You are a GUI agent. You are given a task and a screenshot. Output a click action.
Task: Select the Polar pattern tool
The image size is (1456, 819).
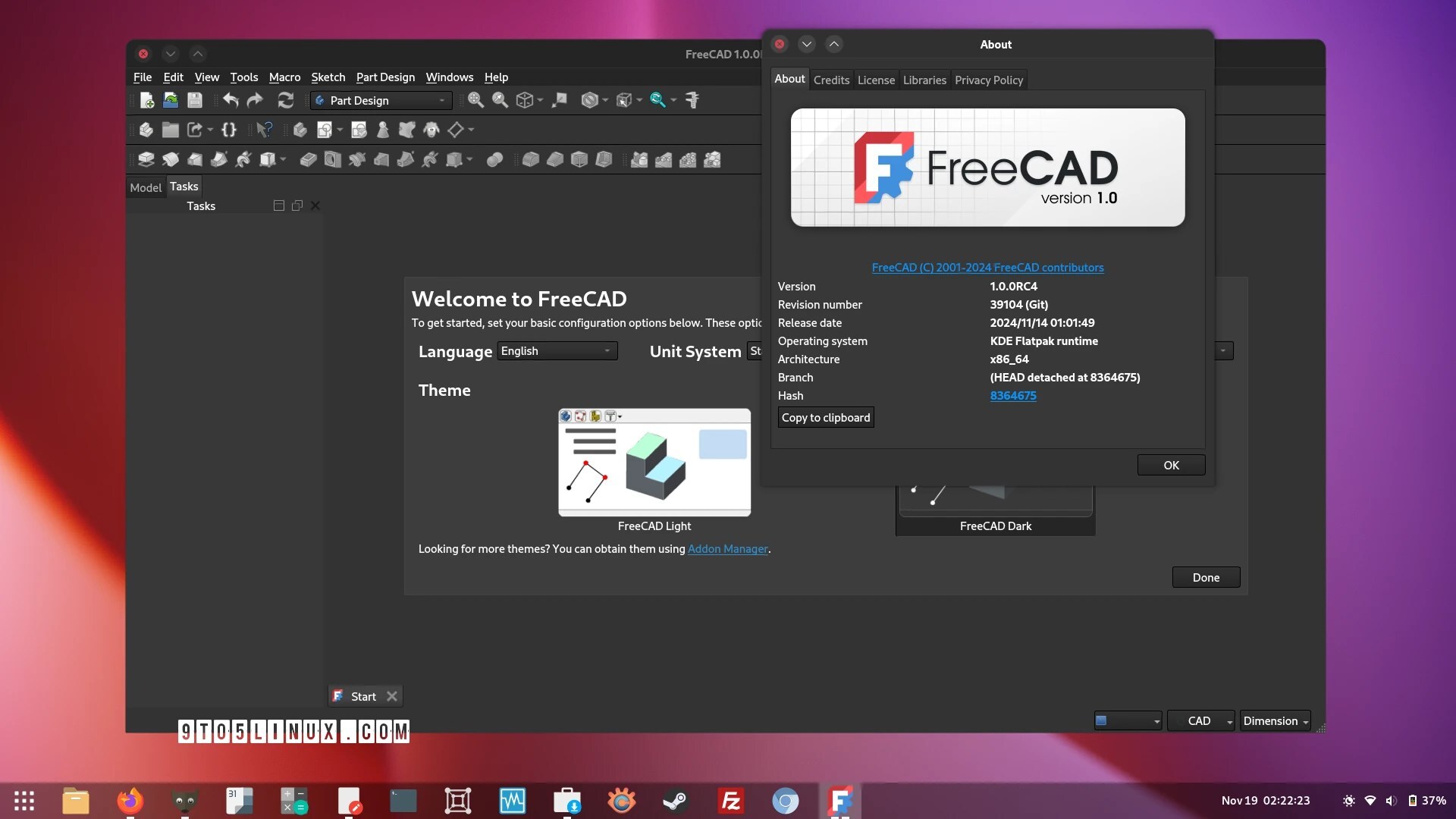pos(688,159)
